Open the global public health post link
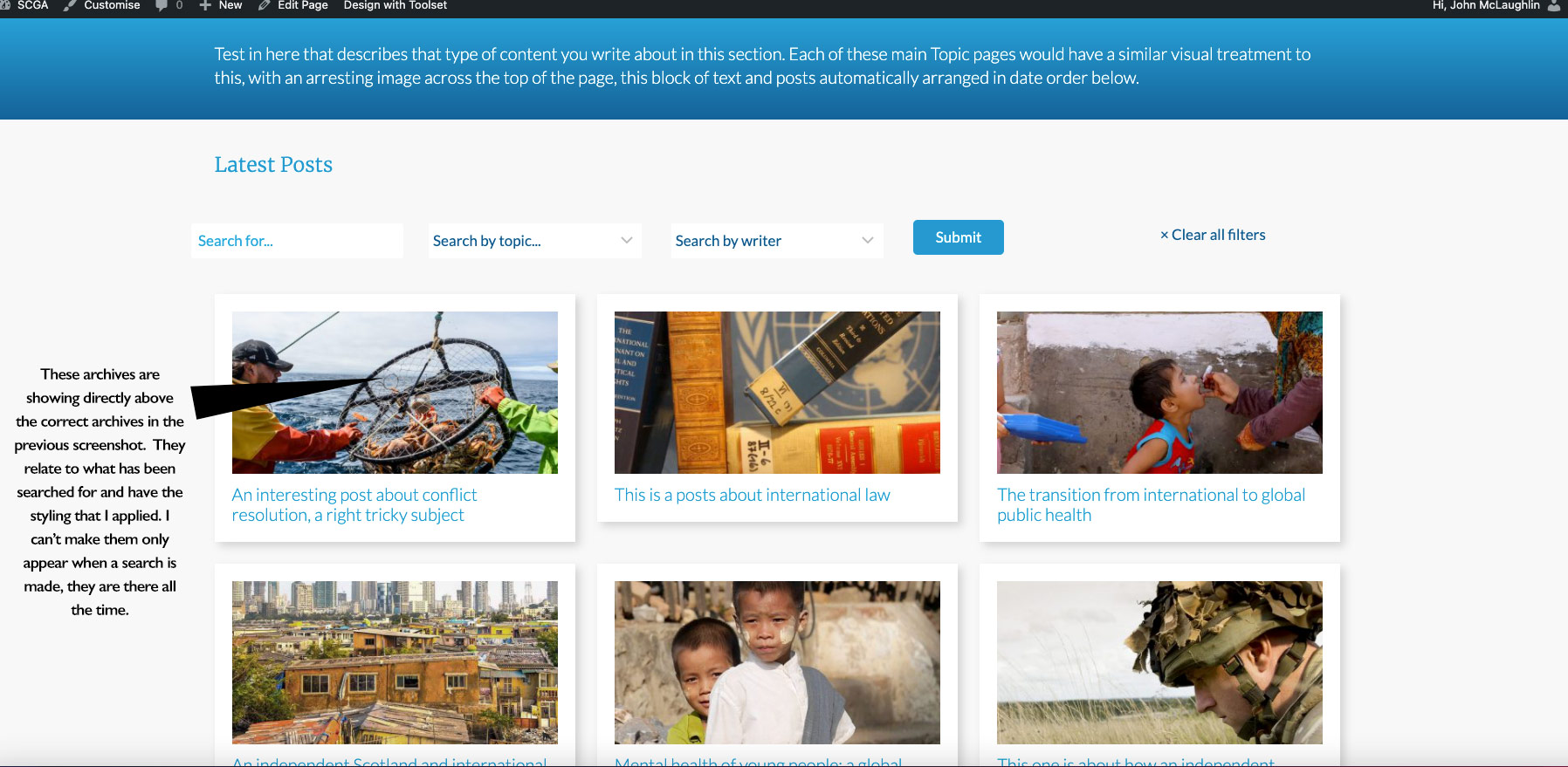The image size is (1568, 767). [1151, 505]
